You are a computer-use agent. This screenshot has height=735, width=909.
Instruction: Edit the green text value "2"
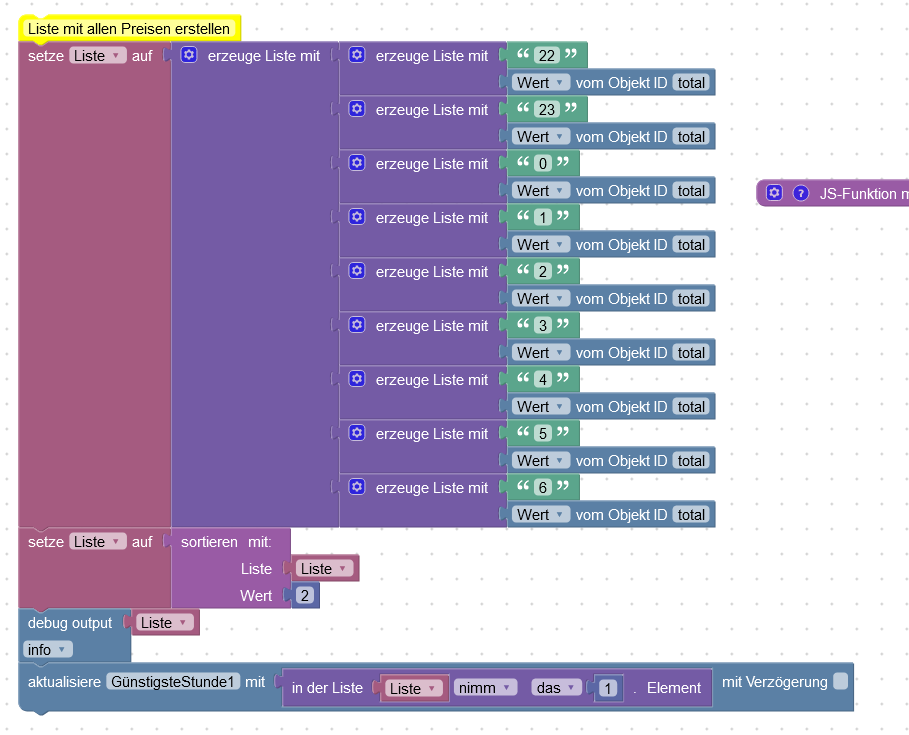(543, 271)
